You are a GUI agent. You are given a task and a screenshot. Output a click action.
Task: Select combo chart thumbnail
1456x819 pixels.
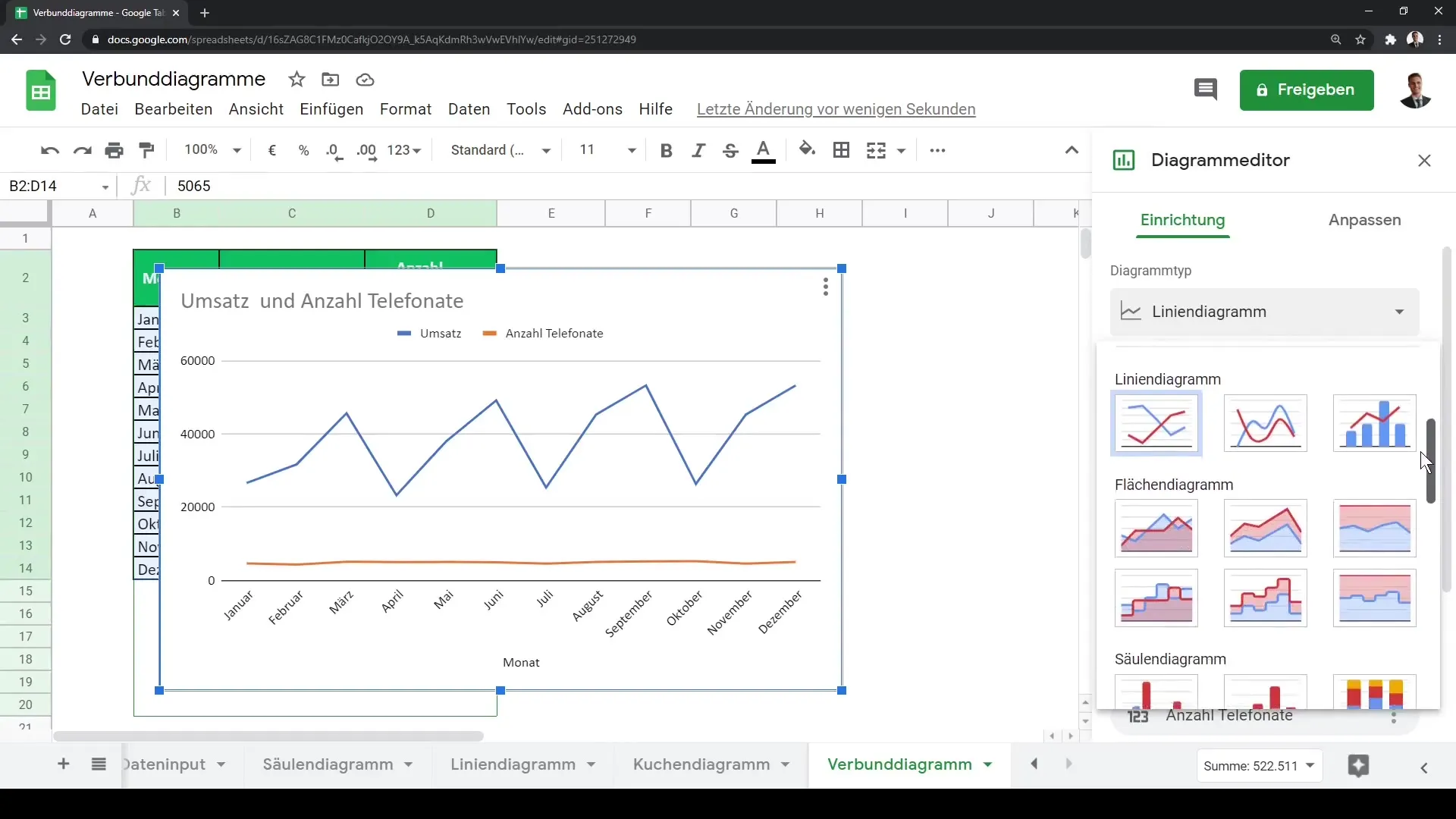tap(1374, 423)
